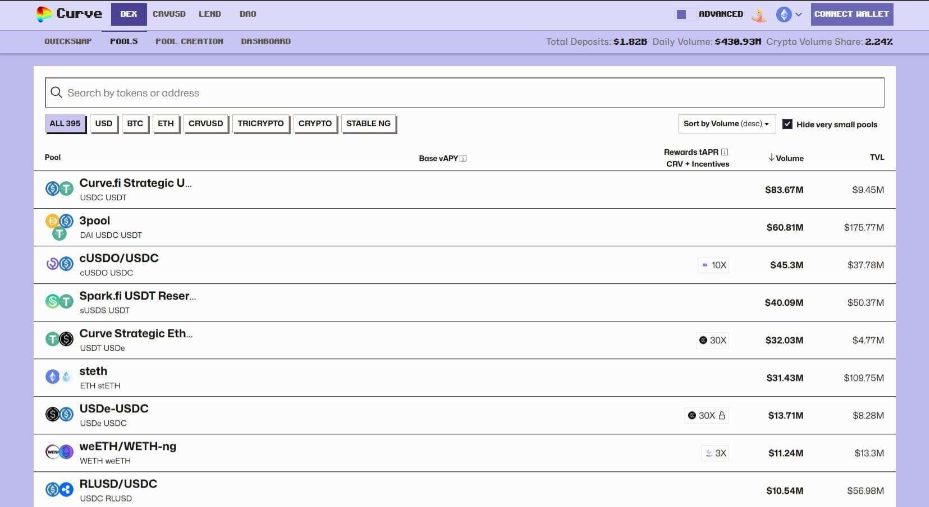929x507 pixels.
Task: Uncheck Hide very small pools checkbox
Action: (x=787, y=124)
